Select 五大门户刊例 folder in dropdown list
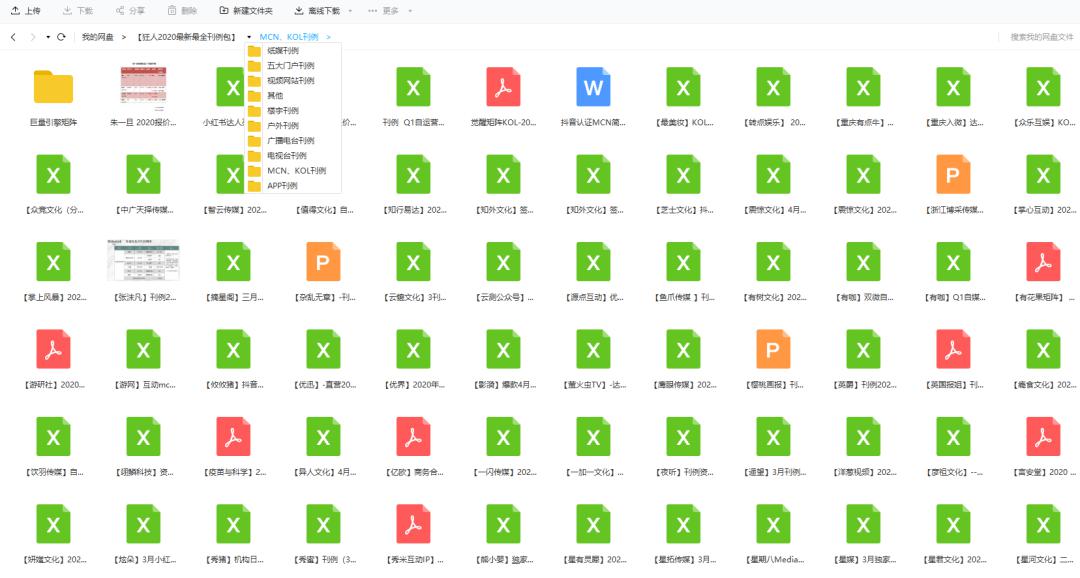 tap(293, 65)
